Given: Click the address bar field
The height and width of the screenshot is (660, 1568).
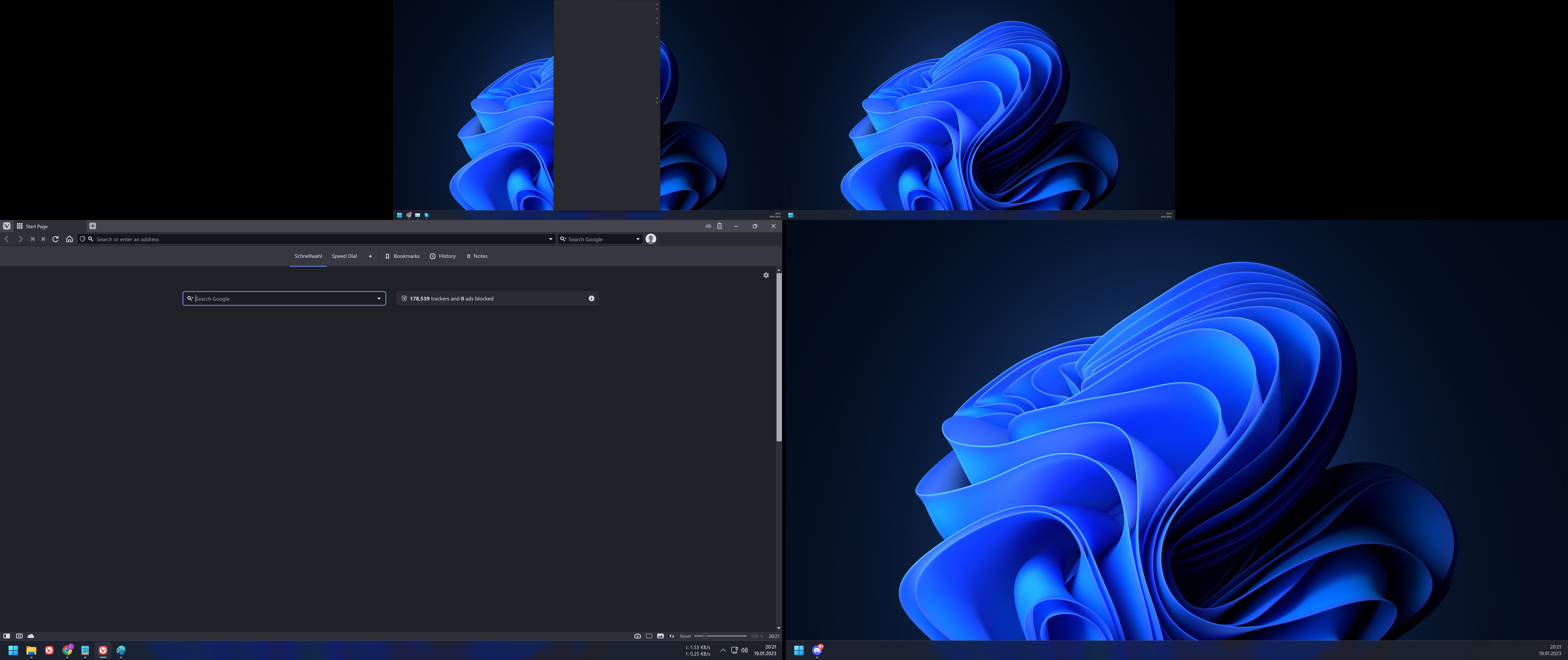Looking at the screenshot, I should [x=317, y=239].
